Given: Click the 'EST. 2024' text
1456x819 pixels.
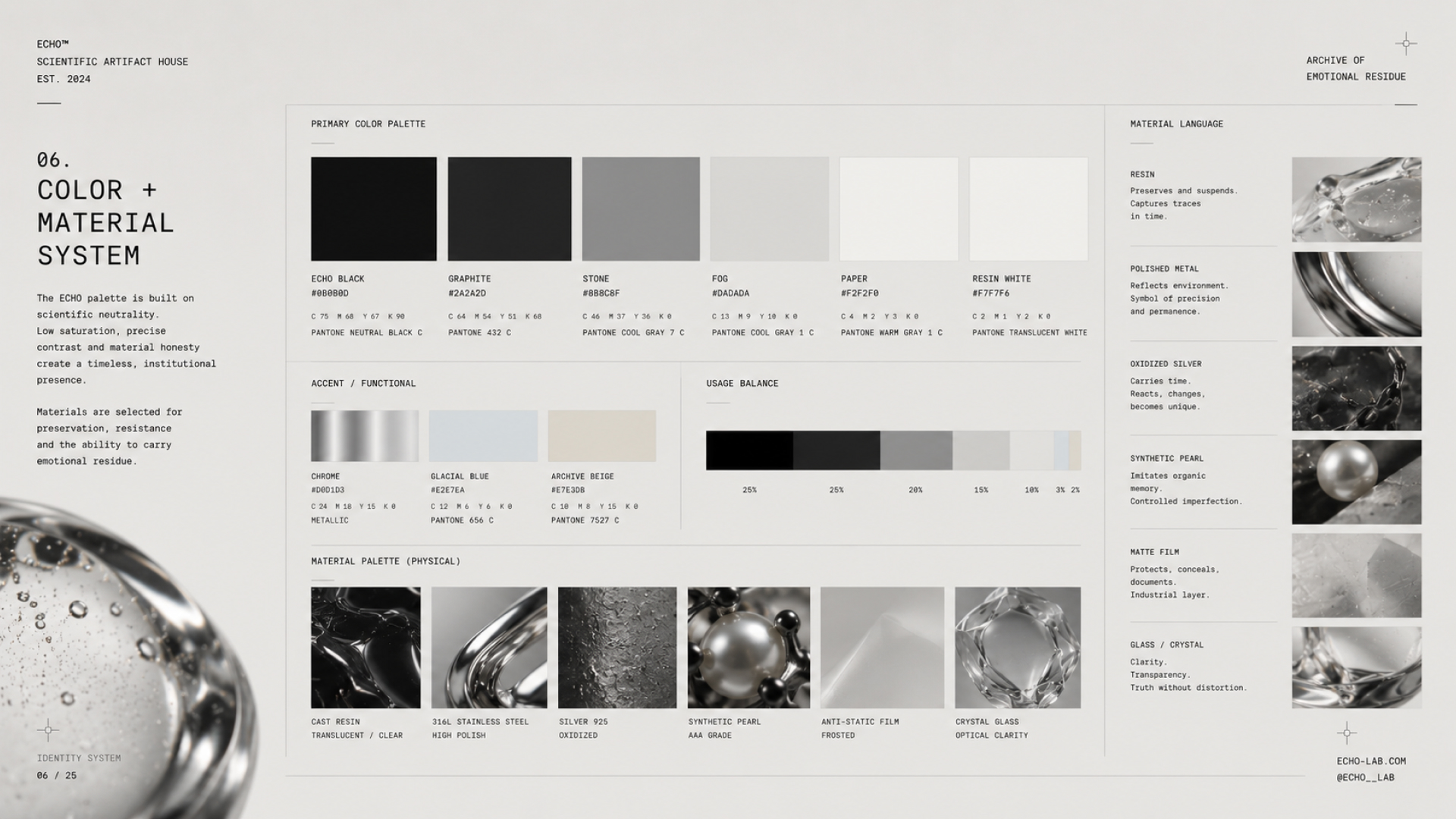Looking at the screenshot, I should click(64, 79).
